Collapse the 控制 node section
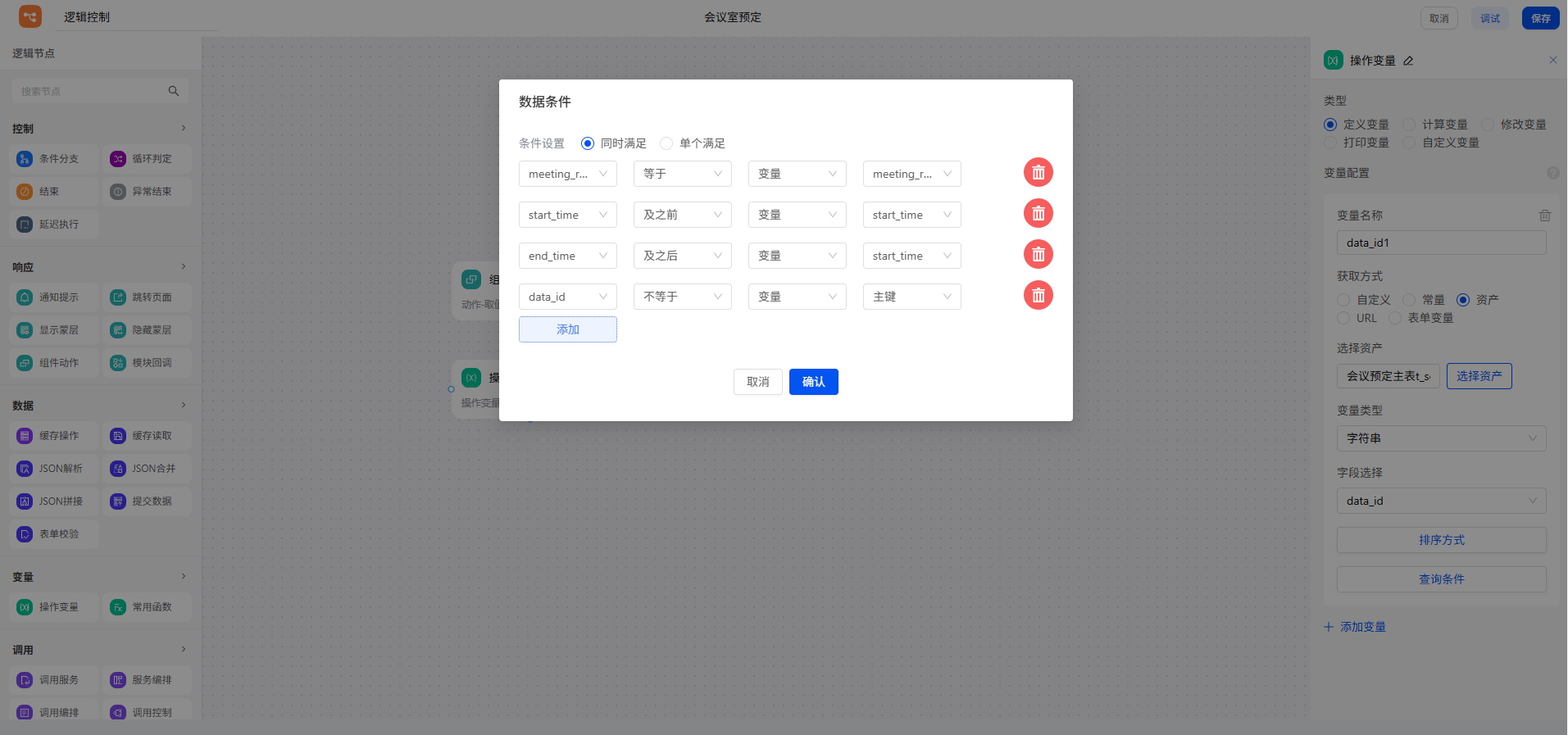The image size is (1568, 735). [x=183, y=128]
